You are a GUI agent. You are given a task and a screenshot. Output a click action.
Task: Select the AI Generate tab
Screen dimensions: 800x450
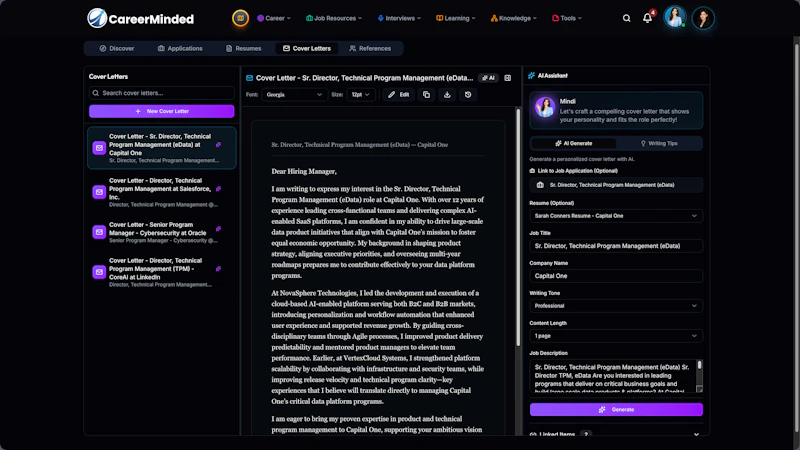click(x=573, y=143)
